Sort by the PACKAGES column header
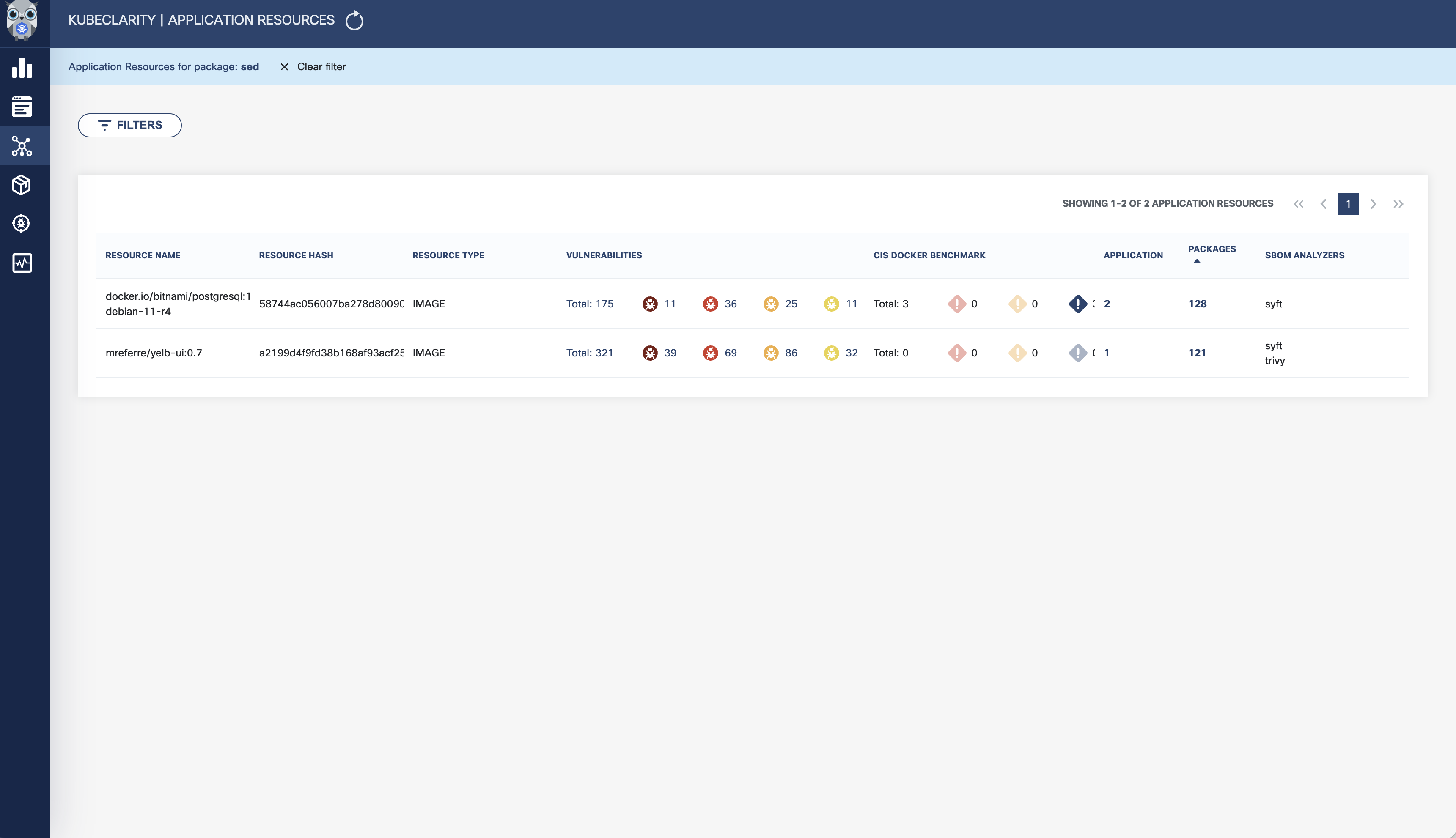 [1212, 249]
